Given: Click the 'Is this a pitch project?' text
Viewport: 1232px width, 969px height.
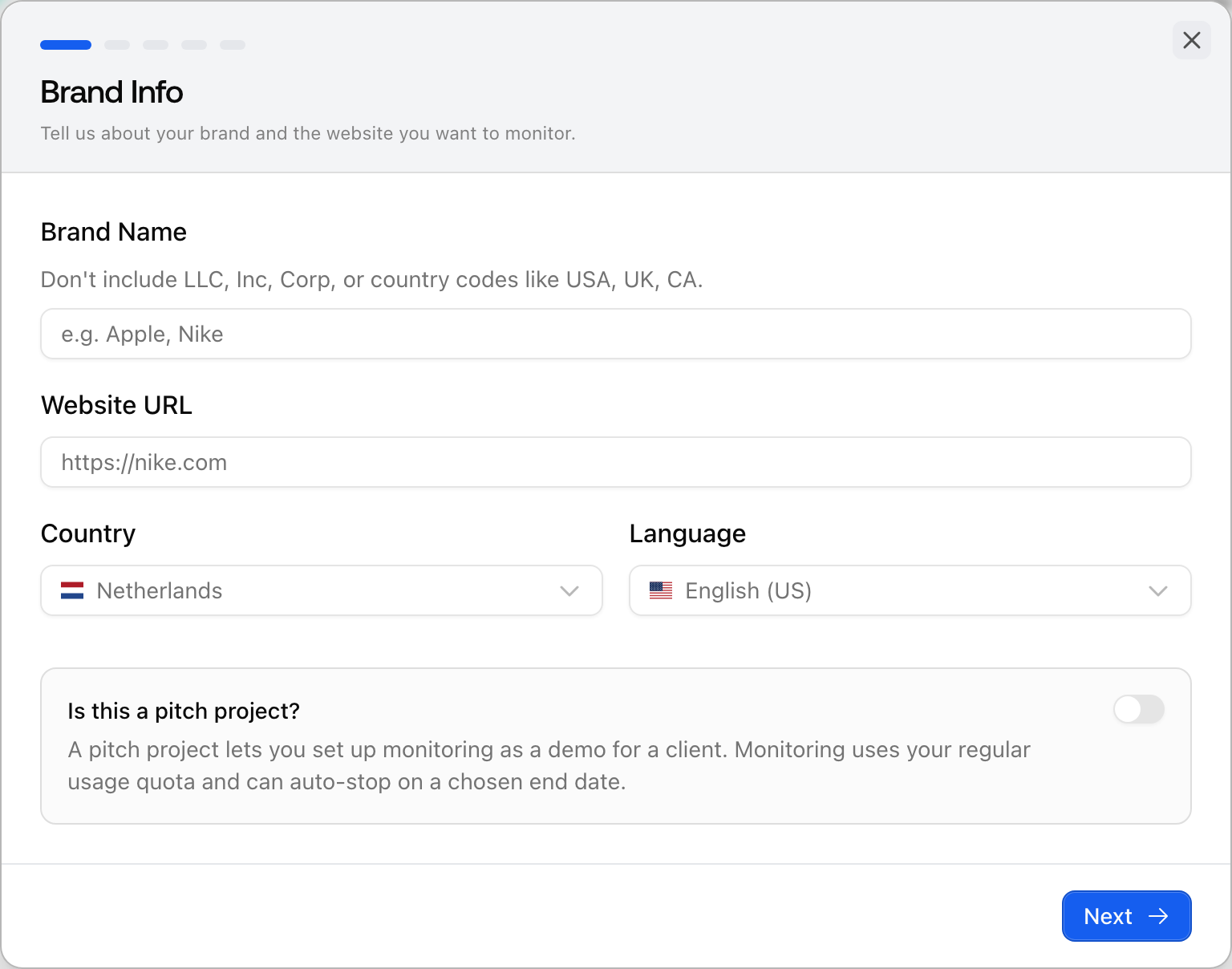Looking at the screenshot, I should (x=184, y=712).
